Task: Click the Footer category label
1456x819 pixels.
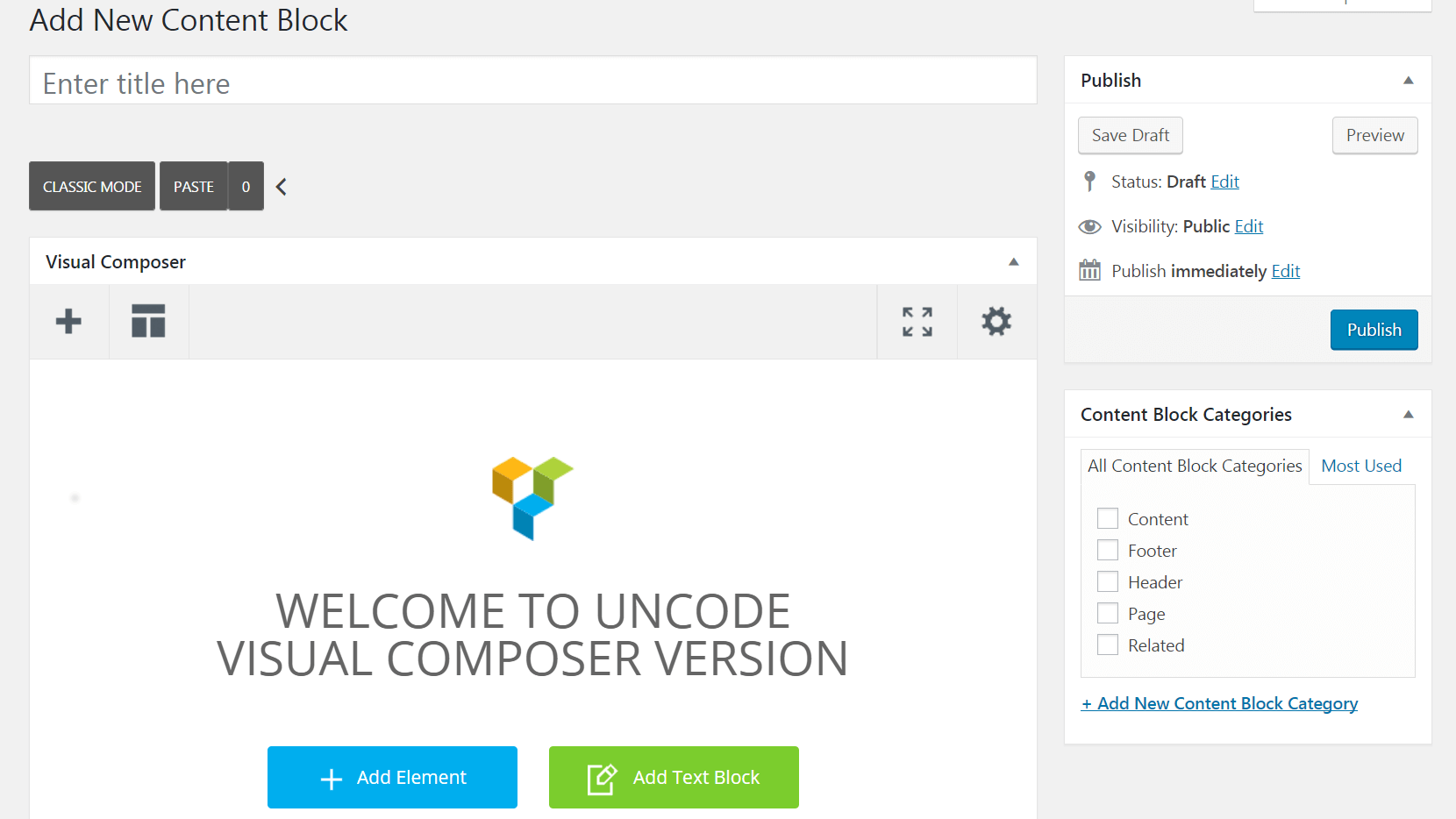Action: coord(1153,551)
